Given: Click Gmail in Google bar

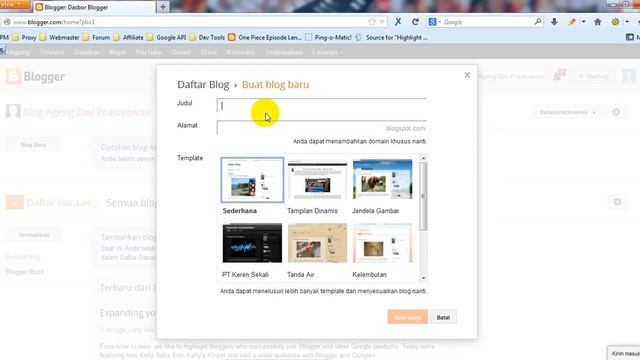Looking at the screenshot, I should click(181, 52).
